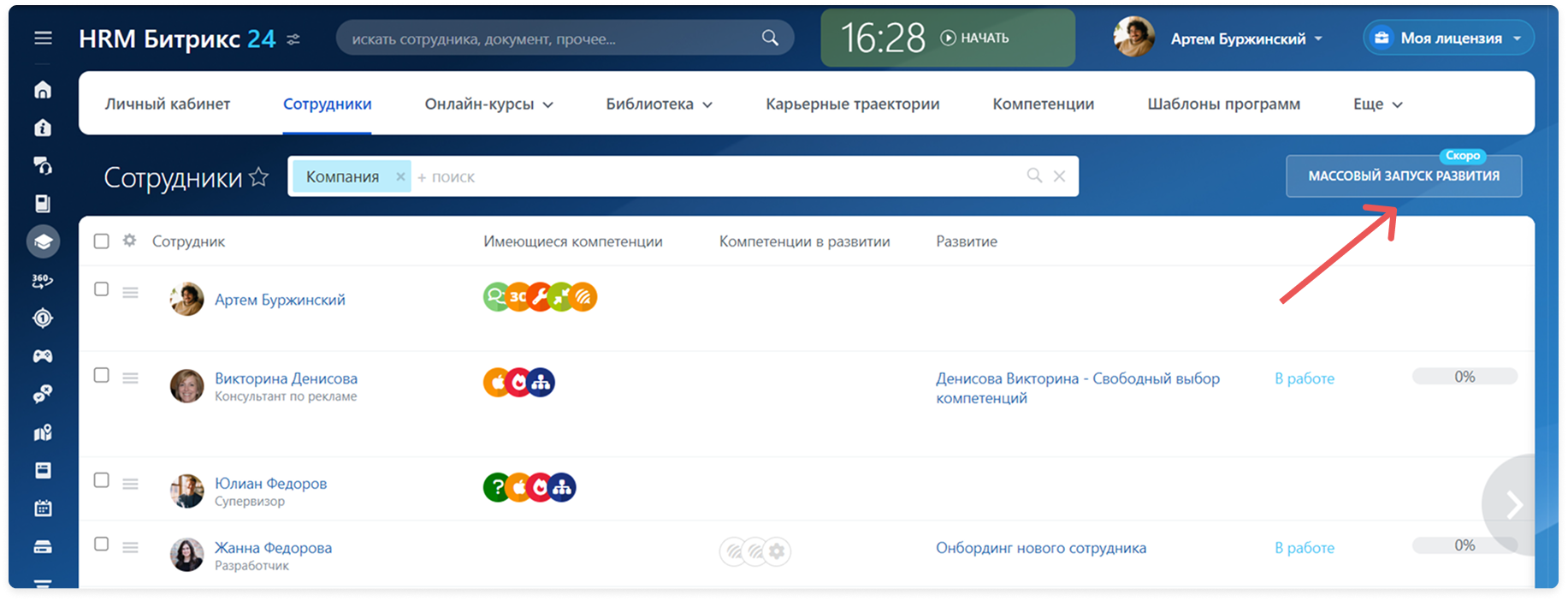
Task: Click the settings sliders icon beside logo
Action: [293, 39]
